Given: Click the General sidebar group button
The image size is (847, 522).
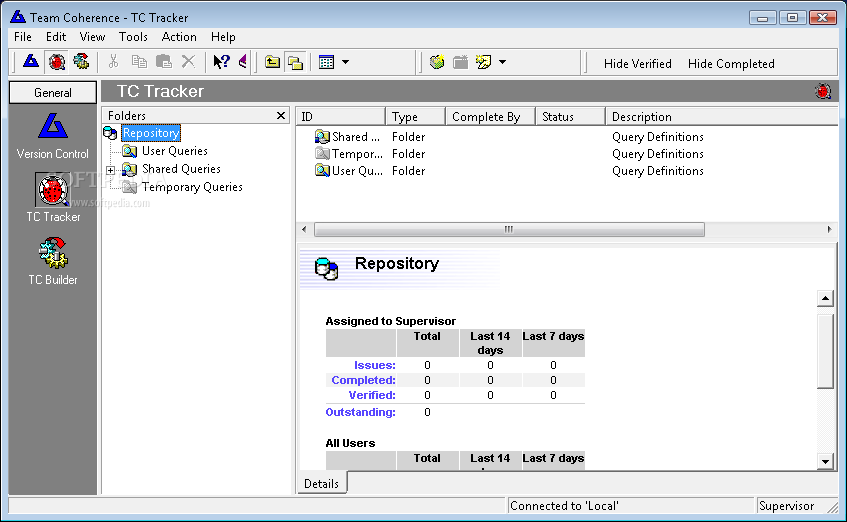Looking at the screenshot, I should pyautogui.click(x=53, y=92).
